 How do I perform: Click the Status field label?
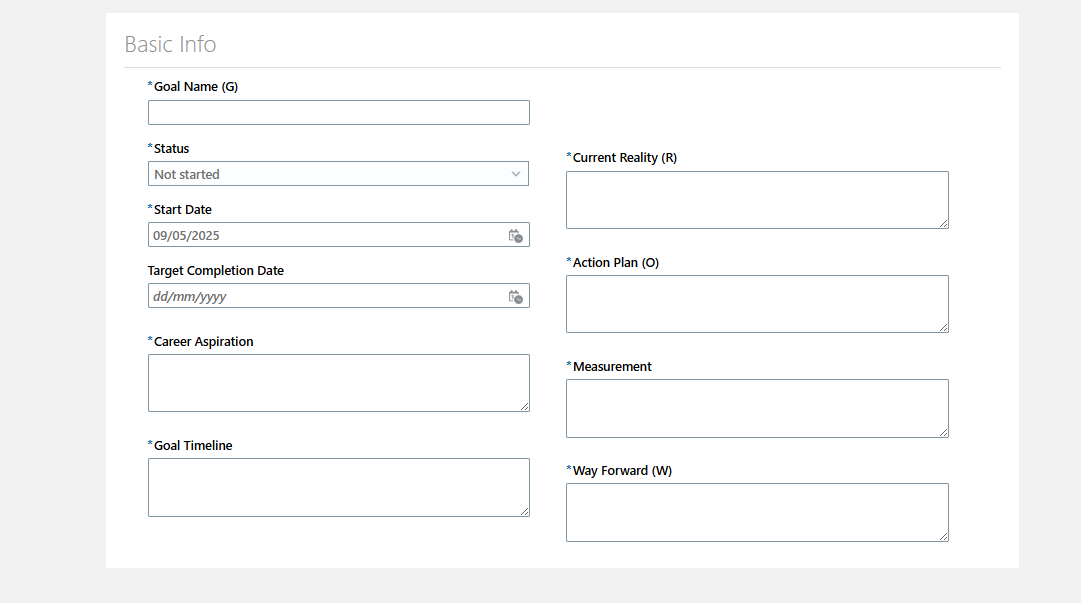point(171,148)
